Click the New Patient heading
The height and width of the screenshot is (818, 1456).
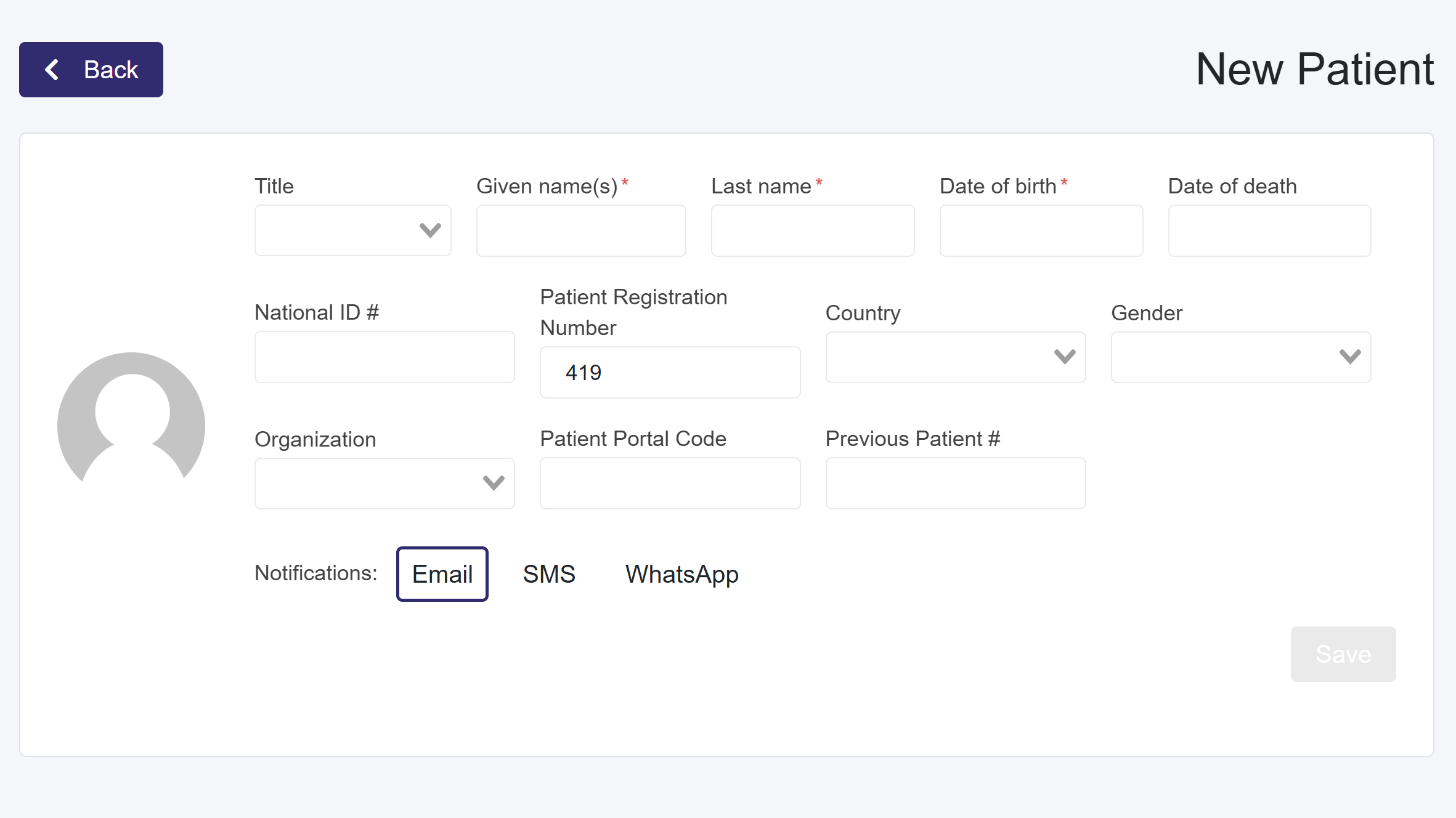1314,69
